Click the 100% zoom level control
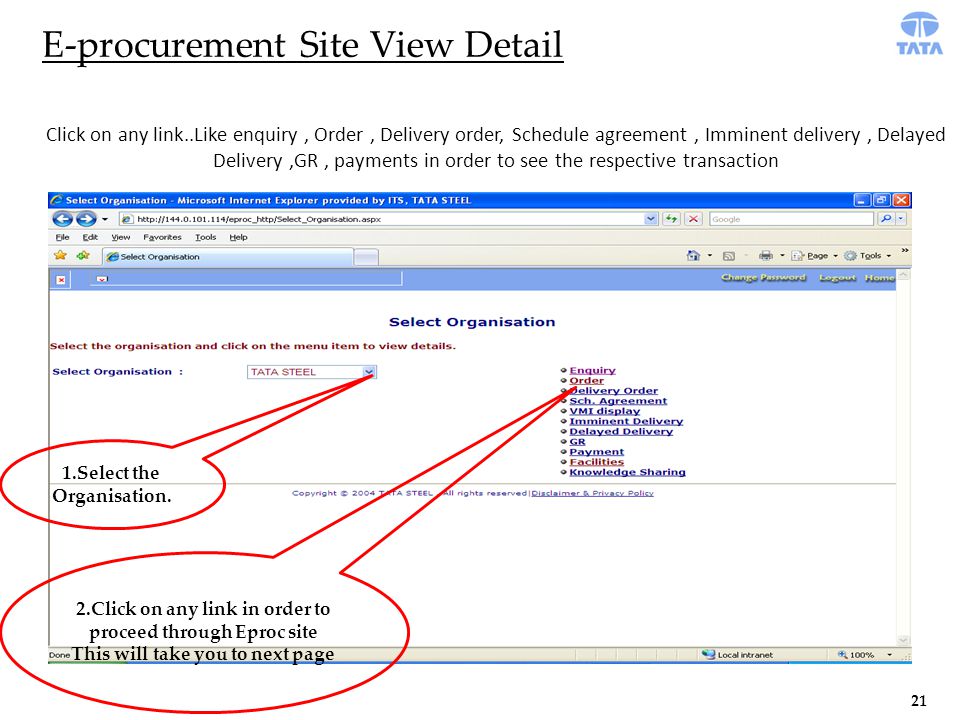The height and width of the screenshot is (720, 960). (856, 655)
